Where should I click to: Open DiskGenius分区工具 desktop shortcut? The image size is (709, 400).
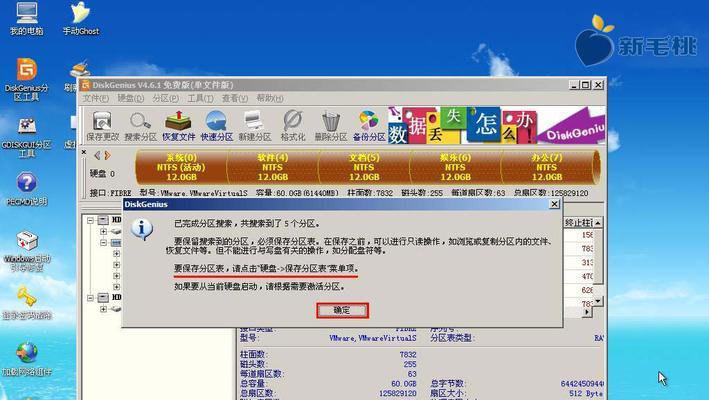point(27,79)
